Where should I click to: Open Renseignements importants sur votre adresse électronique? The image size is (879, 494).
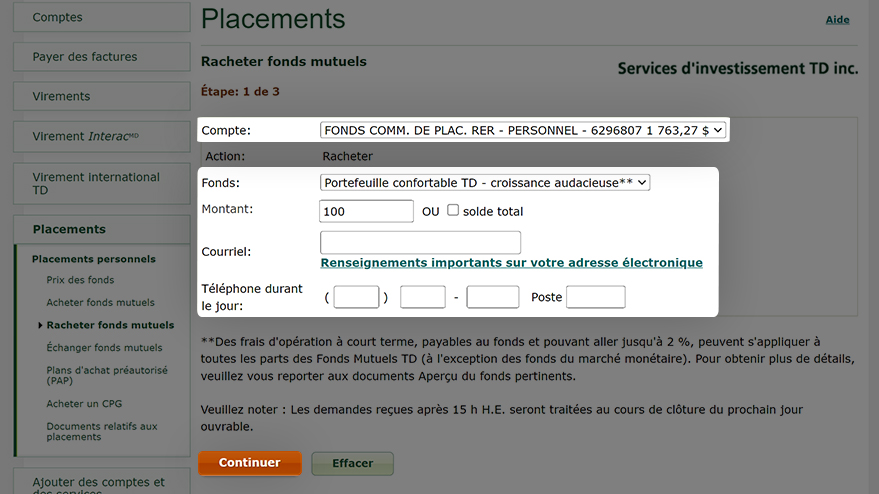(x=511, y=263)
